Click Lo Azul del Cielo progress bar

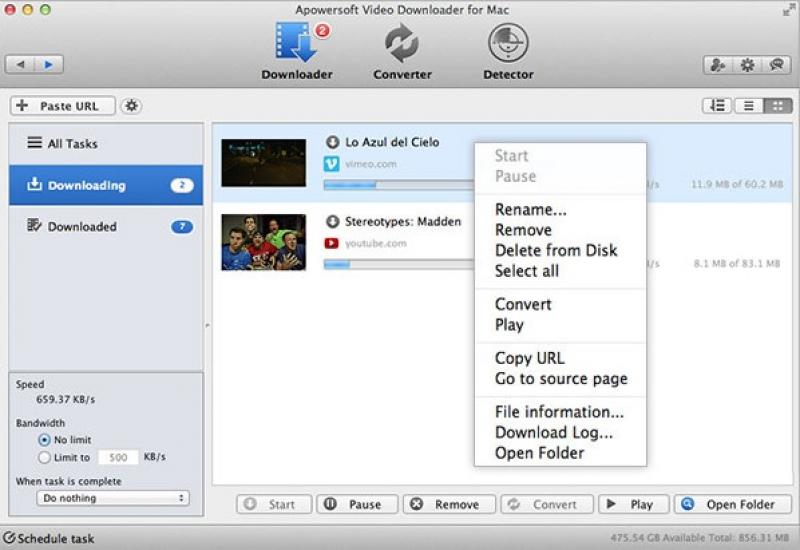[399, 185]
